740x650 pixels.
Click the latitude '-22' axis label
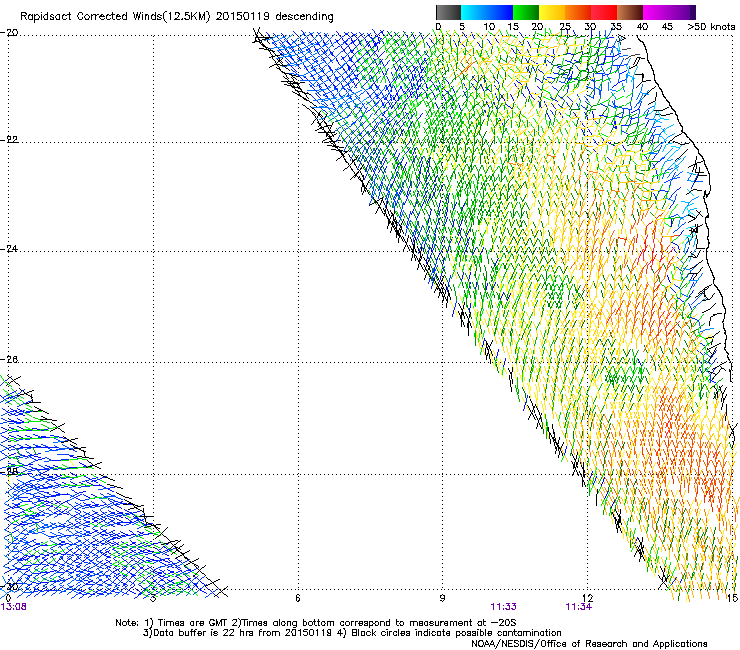[9, 139]
